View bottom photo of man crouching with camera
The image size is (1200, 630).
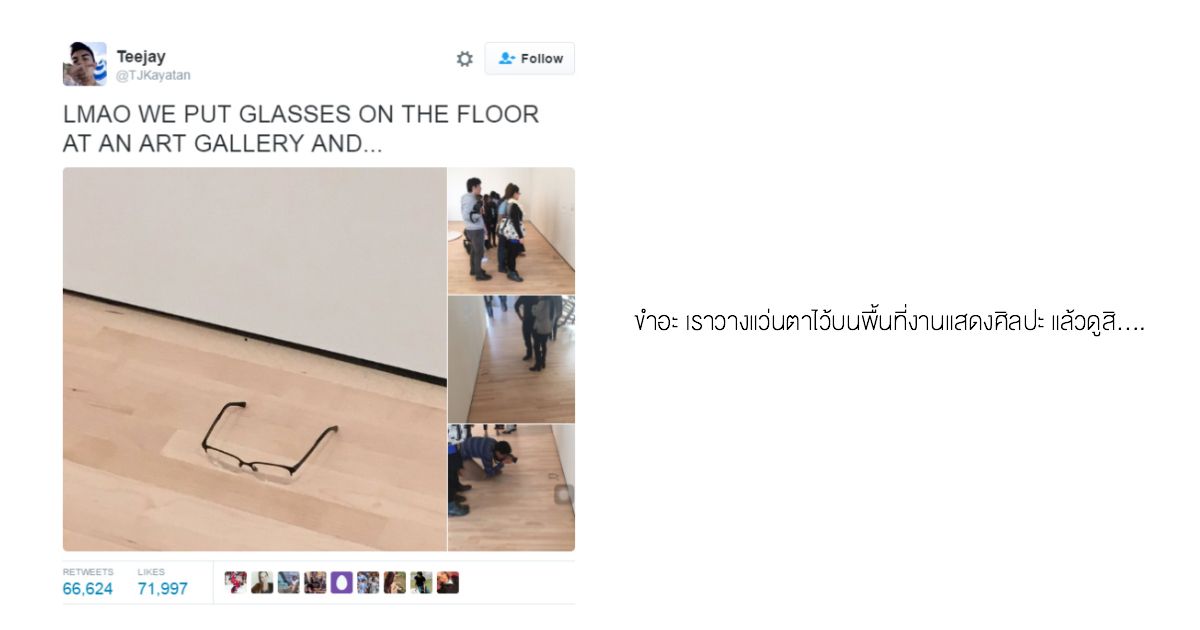511,487
